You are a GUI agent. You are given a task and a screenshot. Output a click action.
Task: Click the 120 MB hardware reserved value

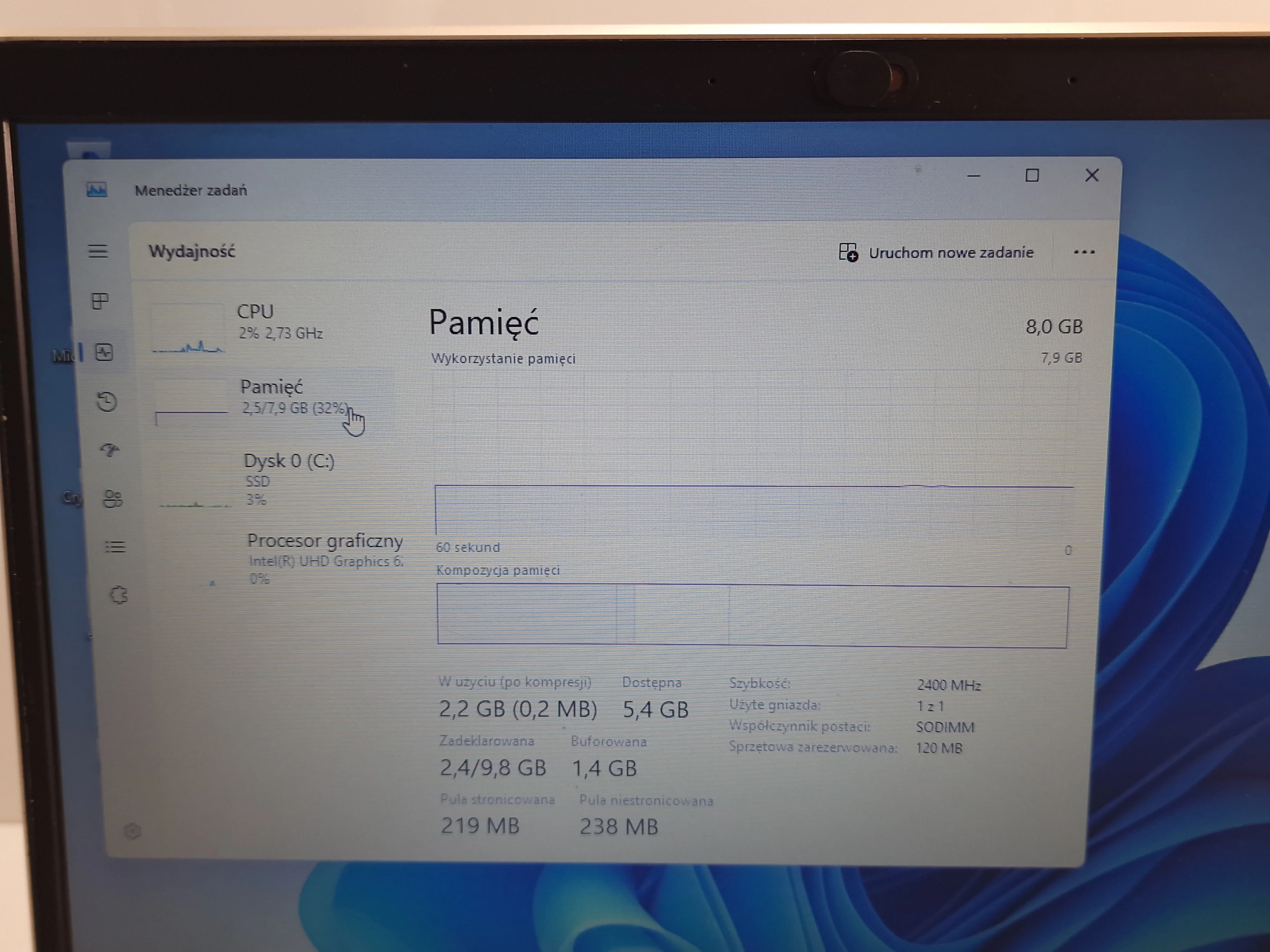[939, 748]
